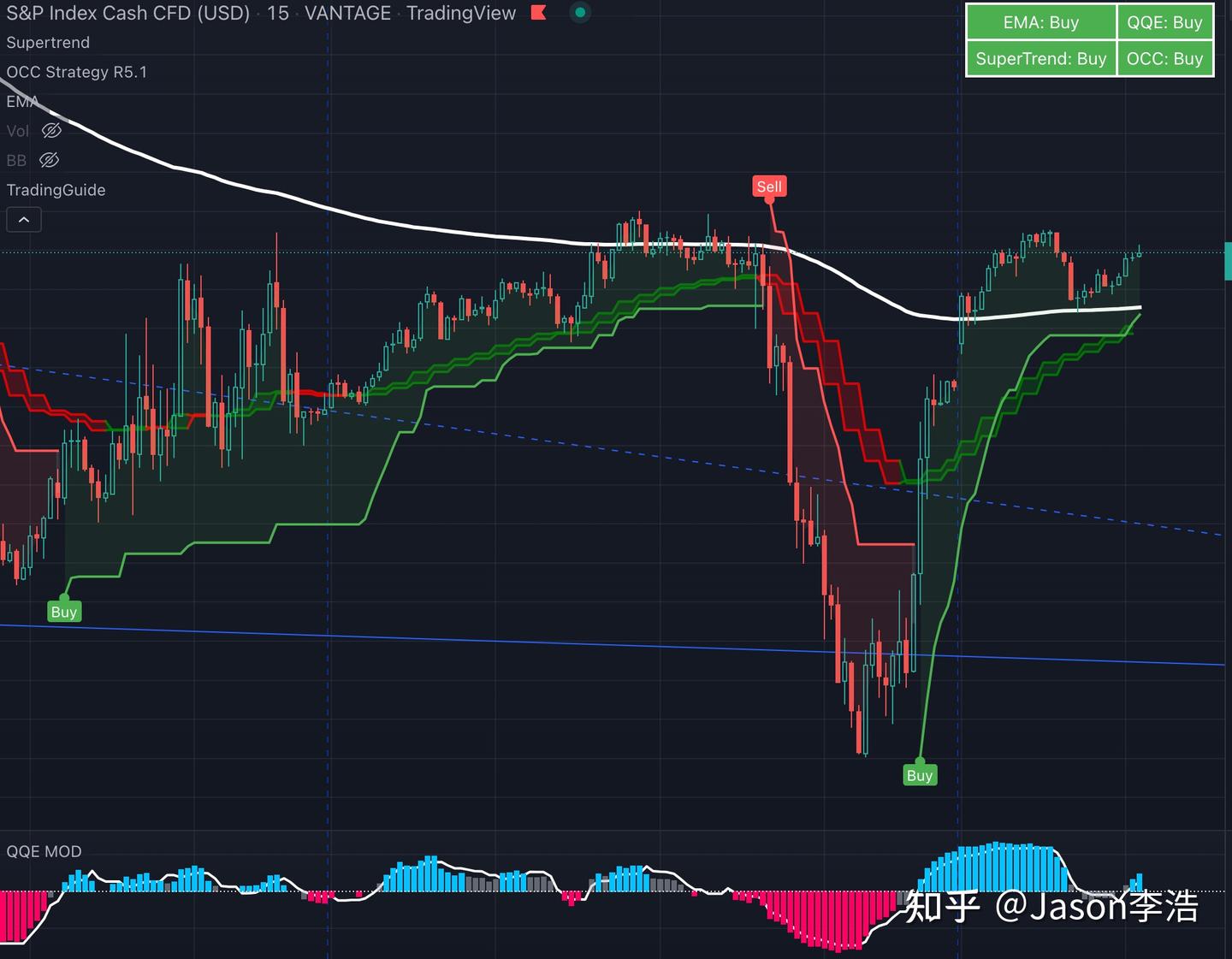The width and height of the screenshot is (1232, 959).
Task: Click the BB indicator name
Action: pos(16,160)
